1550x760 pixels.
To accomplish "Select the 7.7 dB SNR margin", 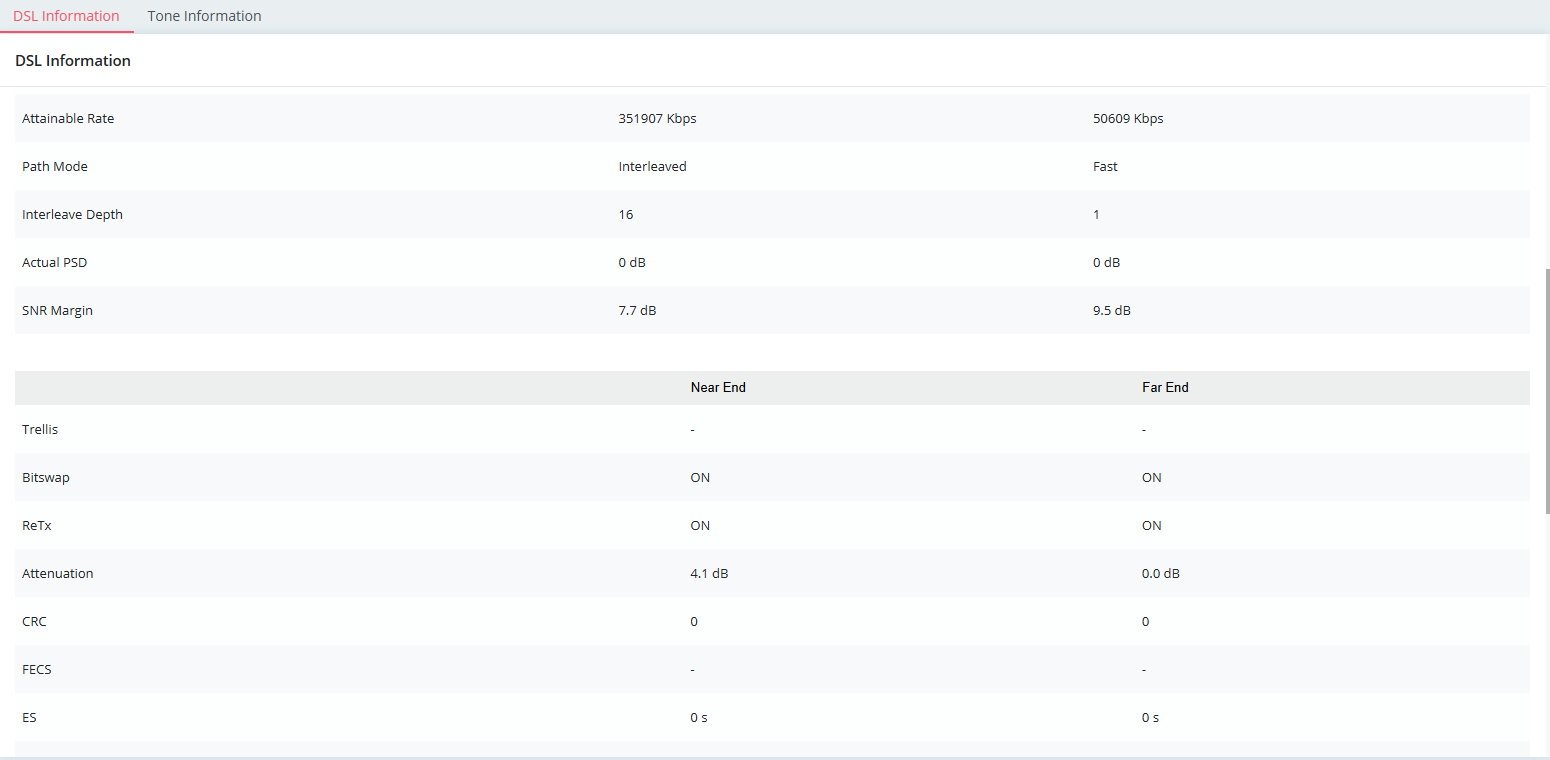I will [637, 310].
